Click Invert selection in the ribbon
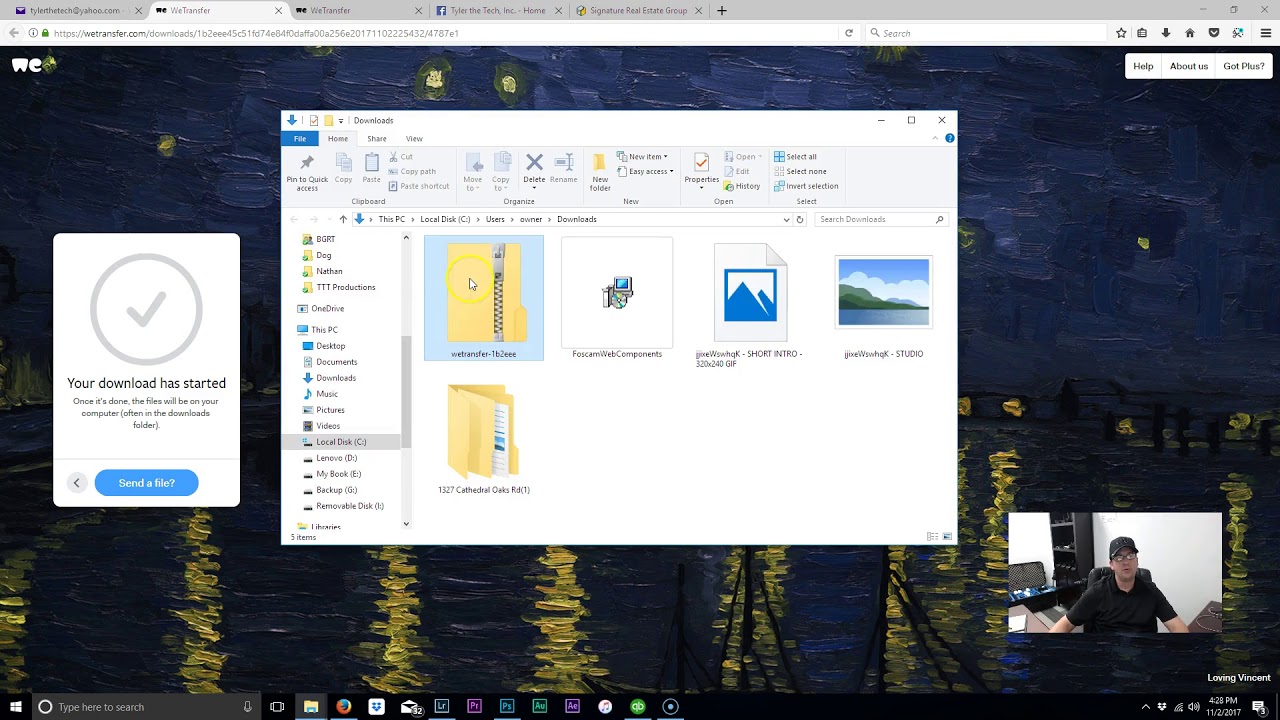1280x720 pixels. pos(806,186)
